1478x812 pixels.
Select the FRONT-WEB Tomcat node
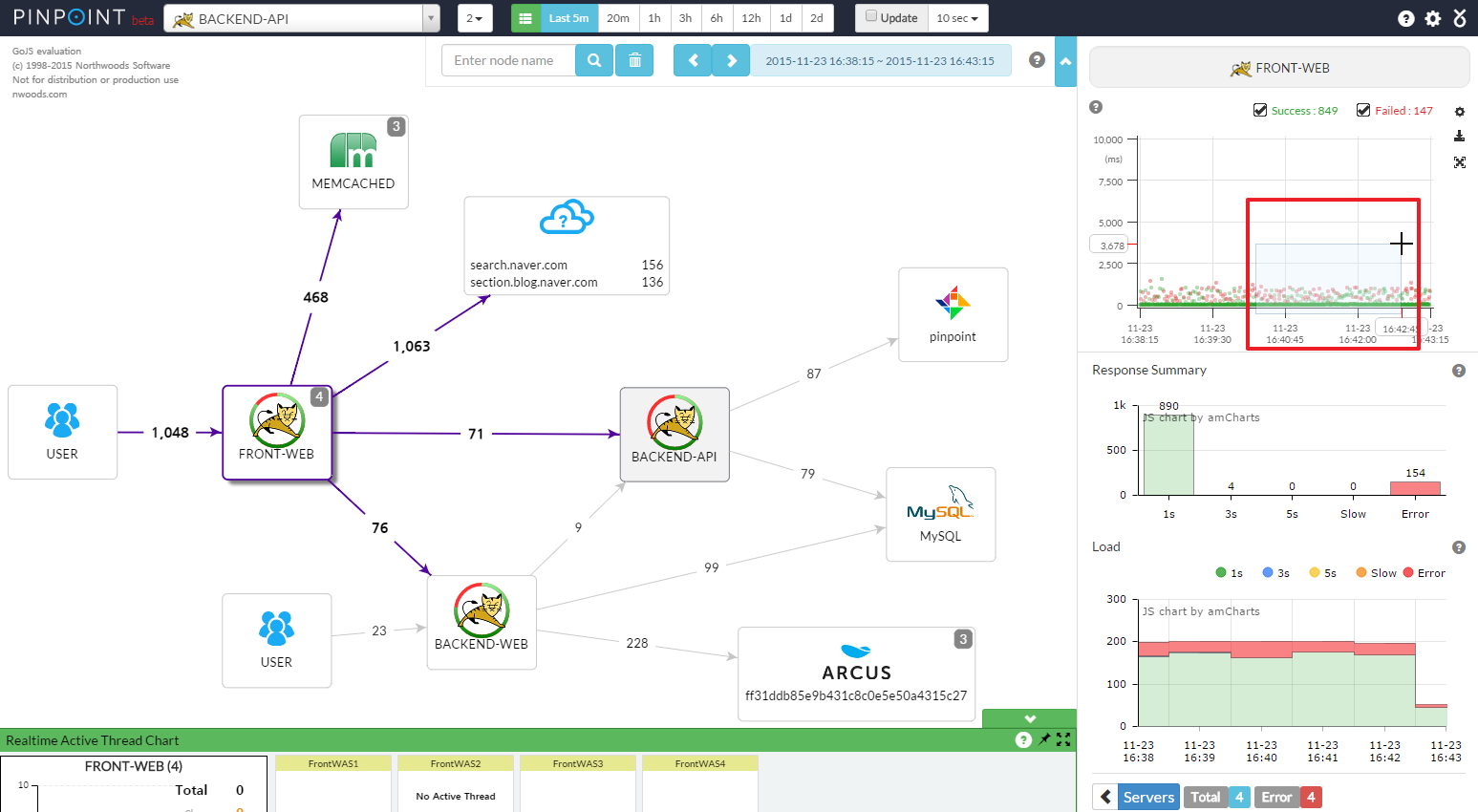click(277, 433)
